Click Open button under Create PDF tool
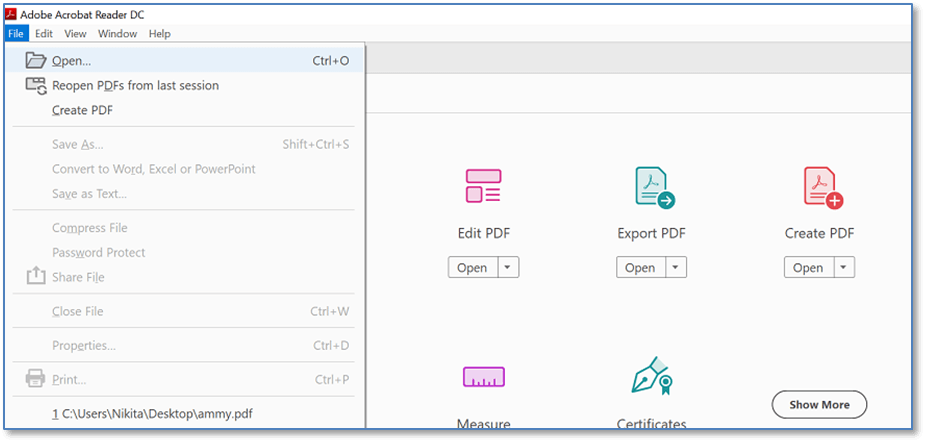 click(x=809, y=267)
